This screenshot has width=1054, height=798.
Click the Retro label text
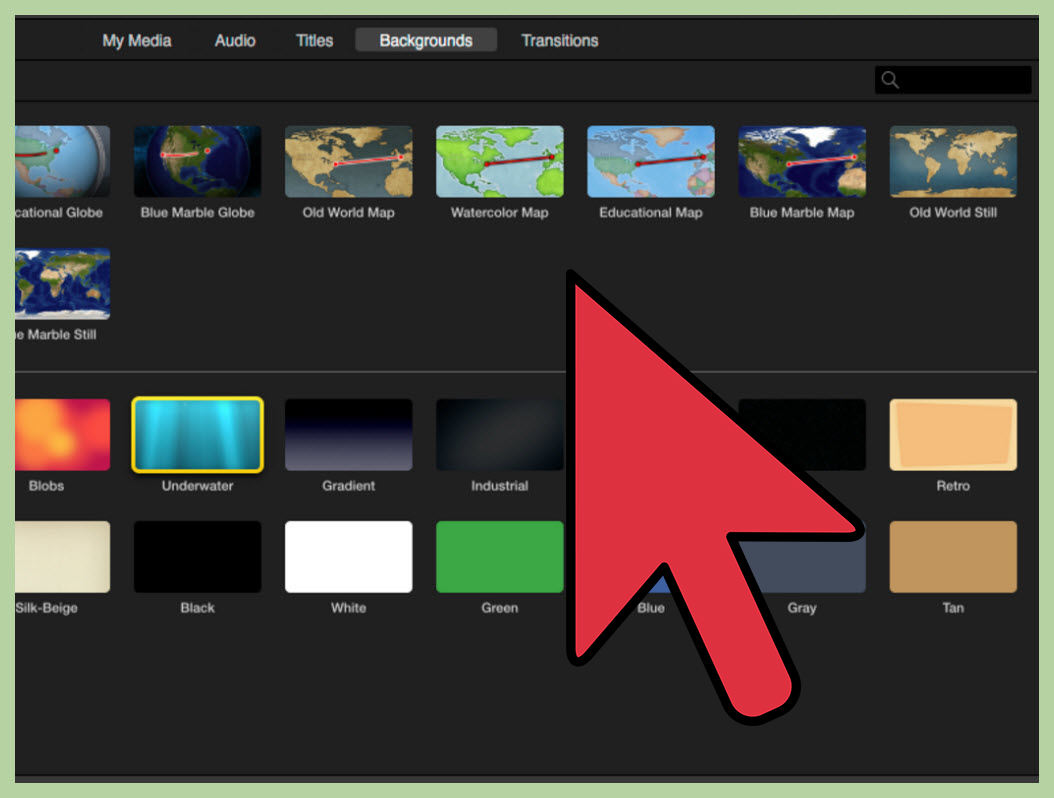pyautogui.click(x=953, y=485)
